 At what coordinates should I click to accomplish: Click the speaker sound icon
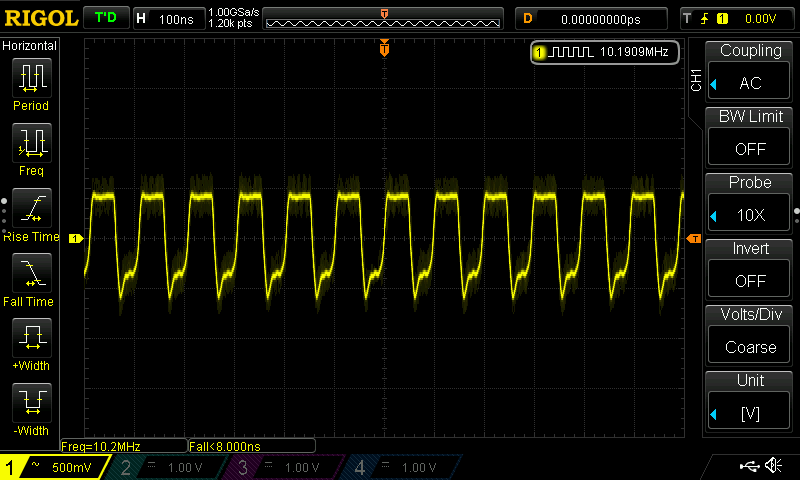tap(773, 466)
